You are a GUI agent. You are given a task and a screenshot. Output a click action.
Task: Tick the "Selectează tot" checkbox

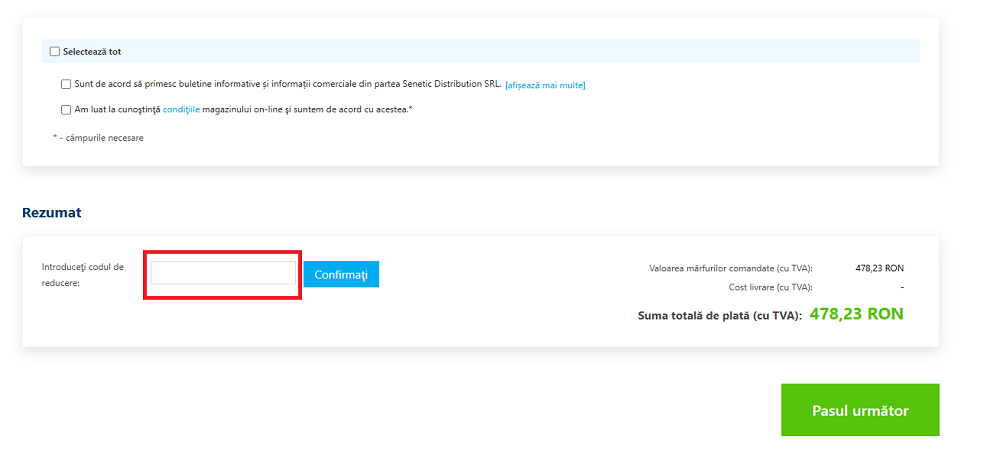(x=55, y=52)
